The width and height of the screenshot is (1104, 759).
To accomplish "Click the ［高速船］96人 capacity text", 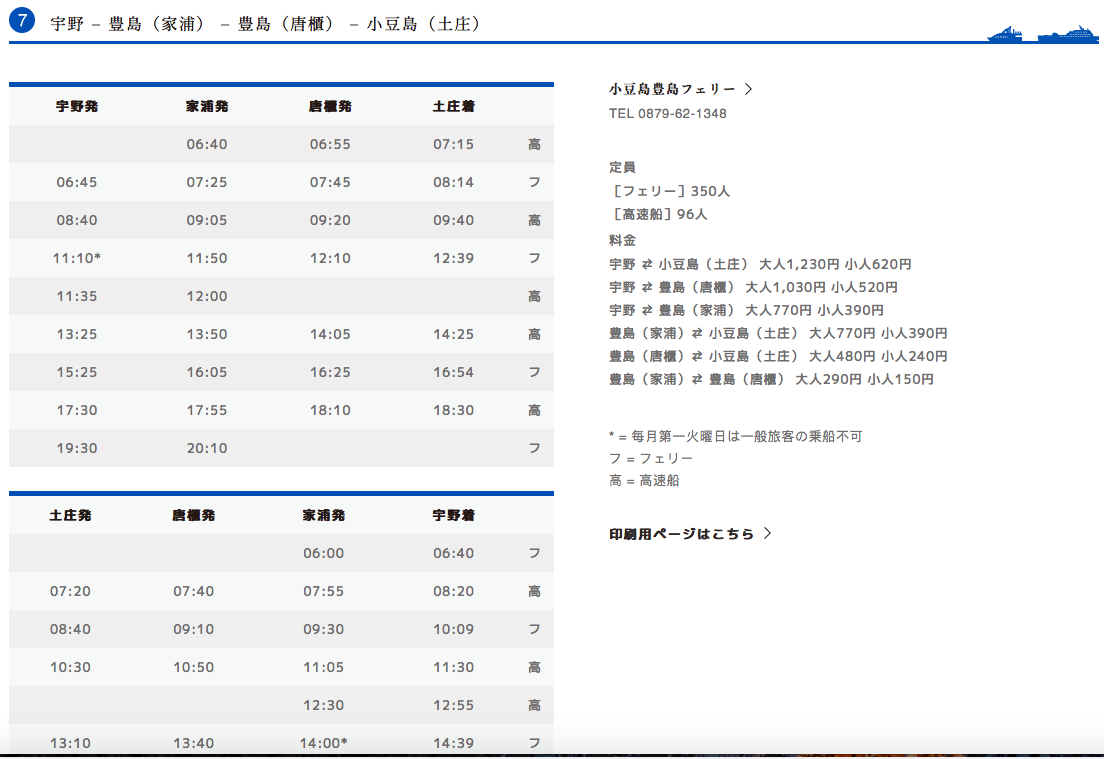I will pyautogui.click(x=662, y=214).
